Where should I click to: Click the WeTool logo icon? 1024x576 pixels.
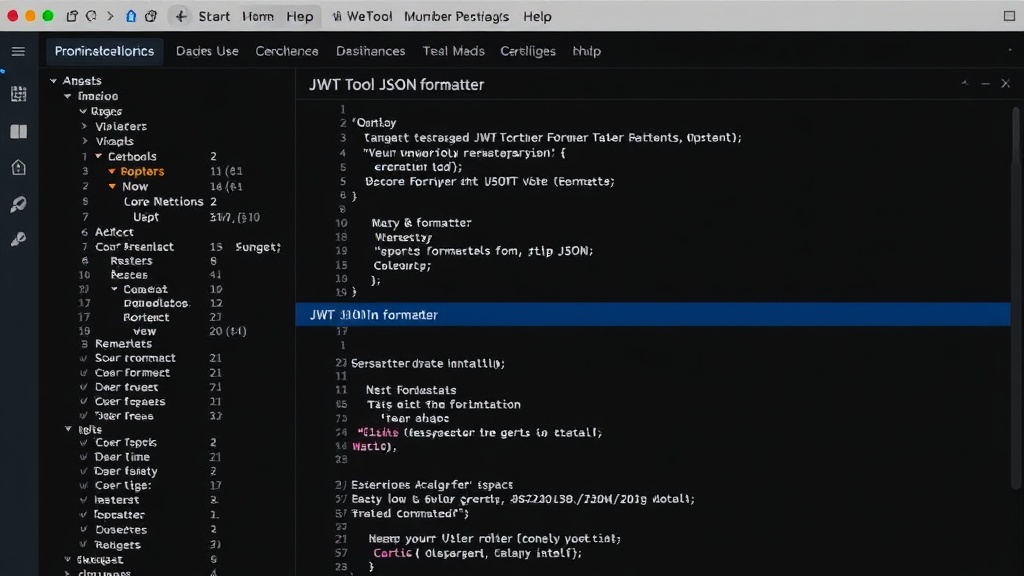337,17
